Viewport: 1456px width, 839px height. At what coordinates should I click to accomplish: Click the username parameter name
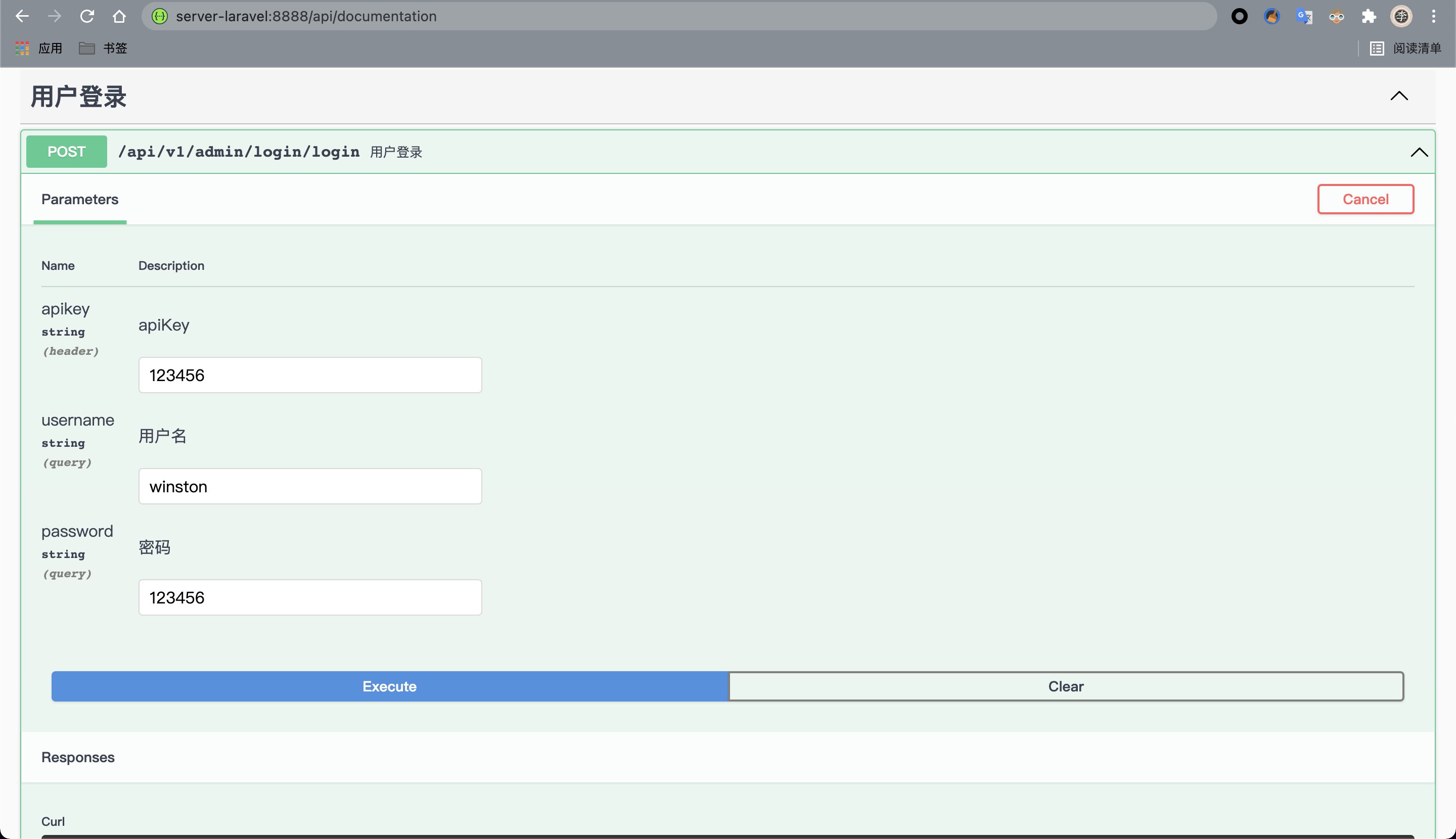78,420
